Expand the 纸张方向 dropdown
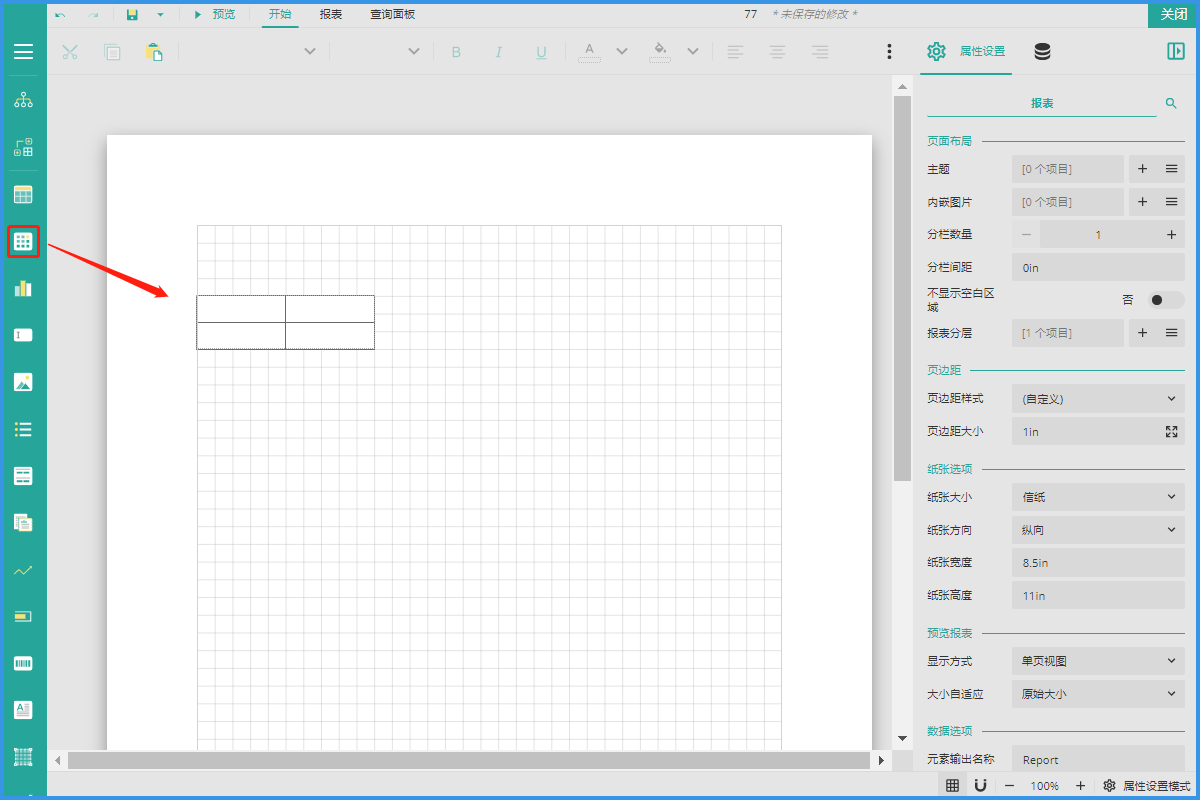Screen dimensions: 1200x800 coord(1098,530)
